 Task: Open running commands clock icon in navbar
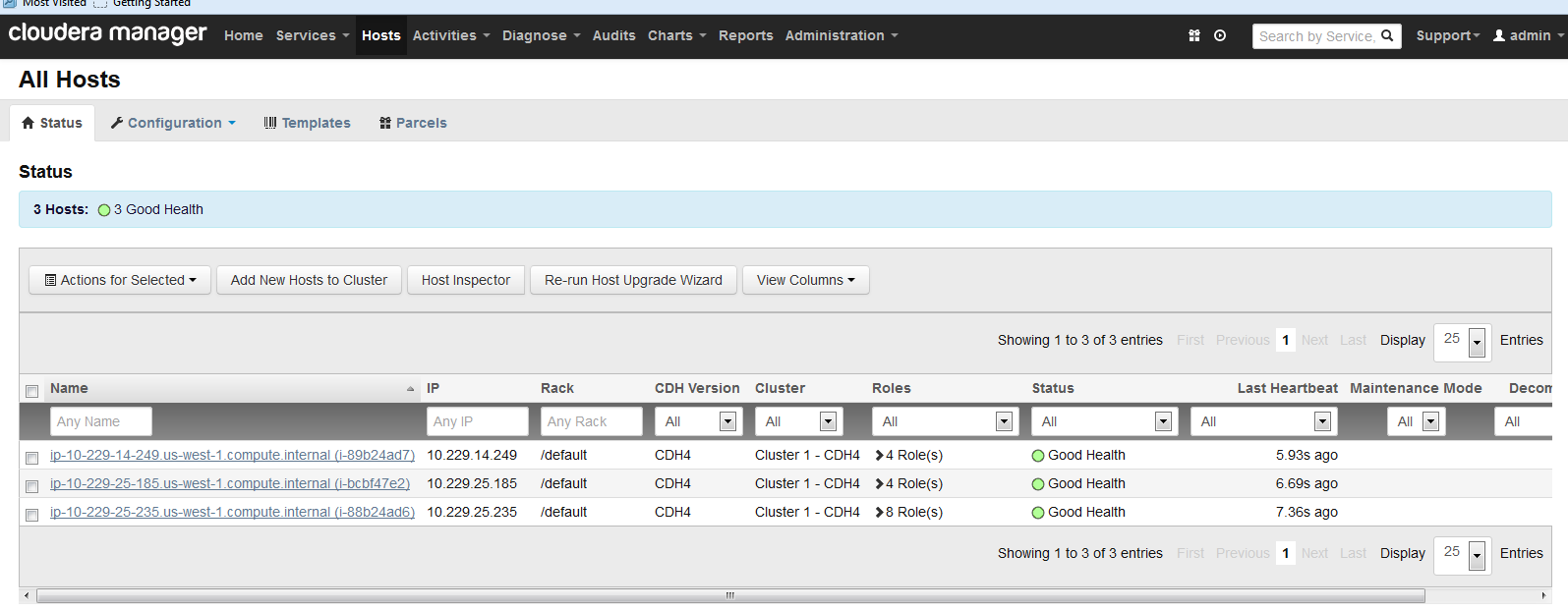[1220, 35]
